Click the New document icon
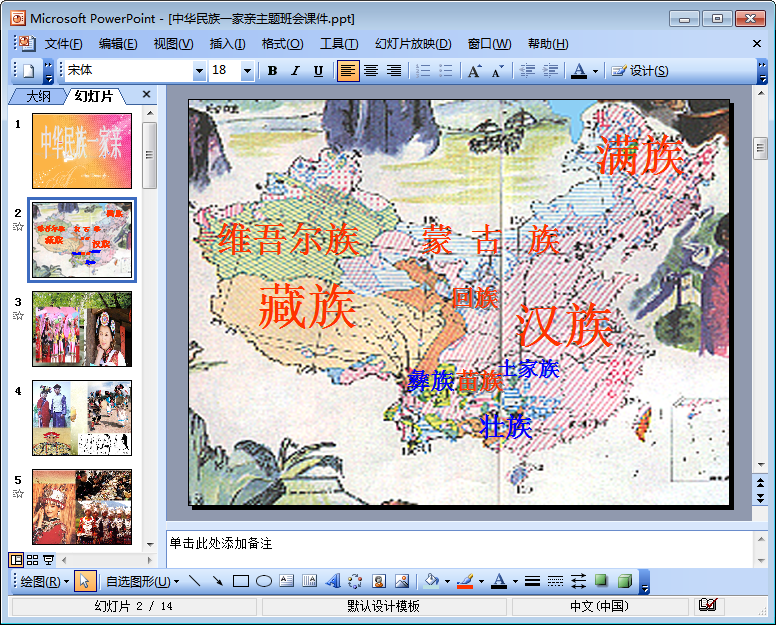The width and height of the screenshot is (776, 625). click(29, 71)
